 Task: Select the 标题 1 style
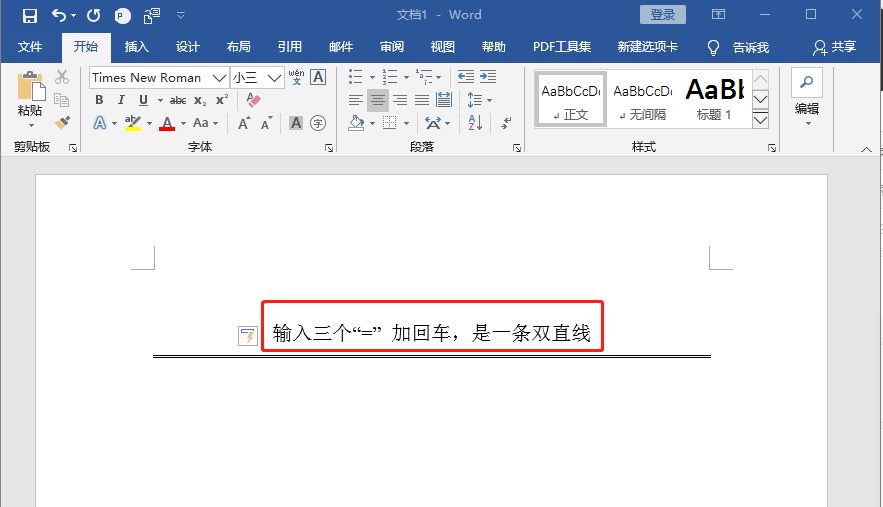click(x=713, y=99)
